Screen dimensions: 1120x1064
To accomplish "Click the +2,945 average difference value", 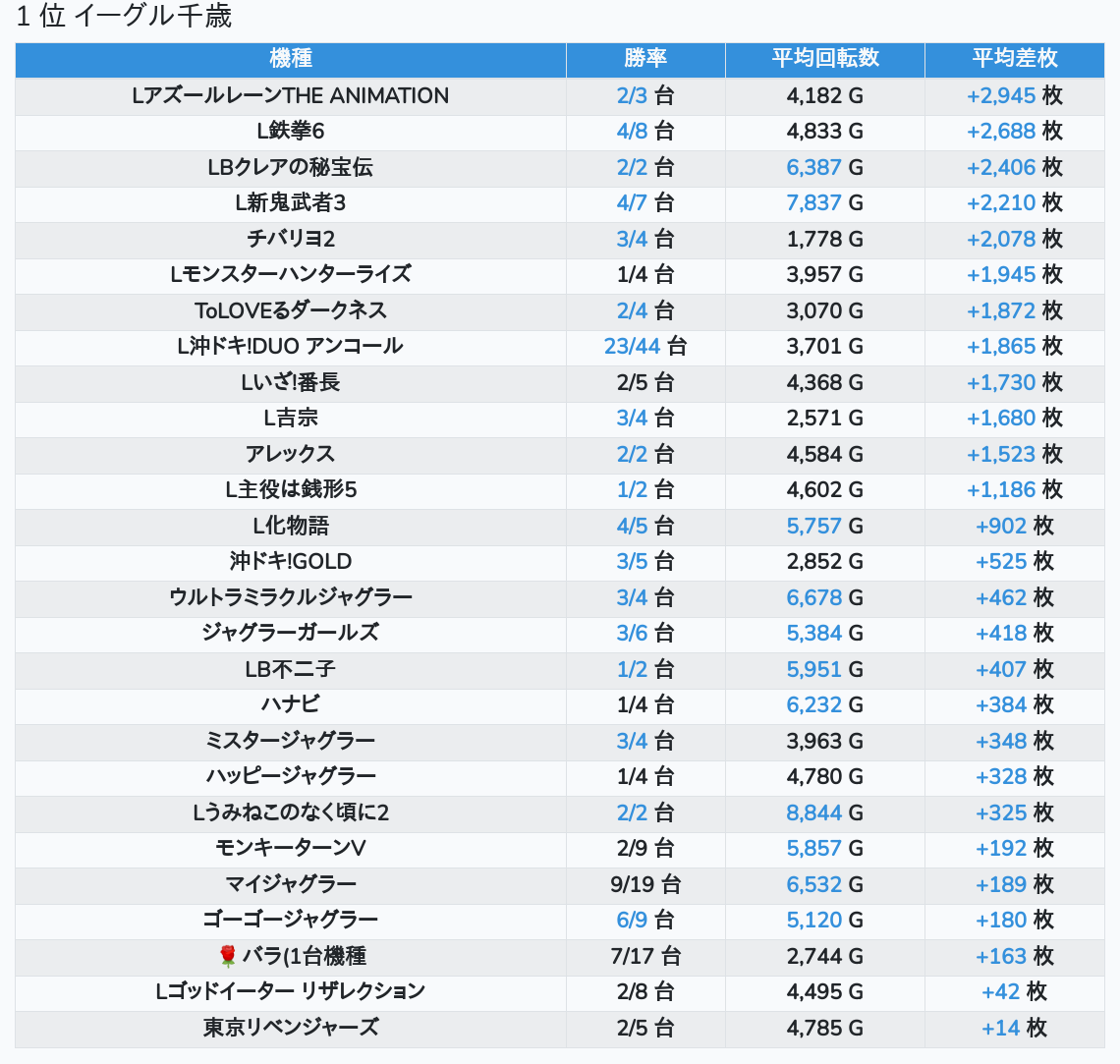I will (1001, 95).
